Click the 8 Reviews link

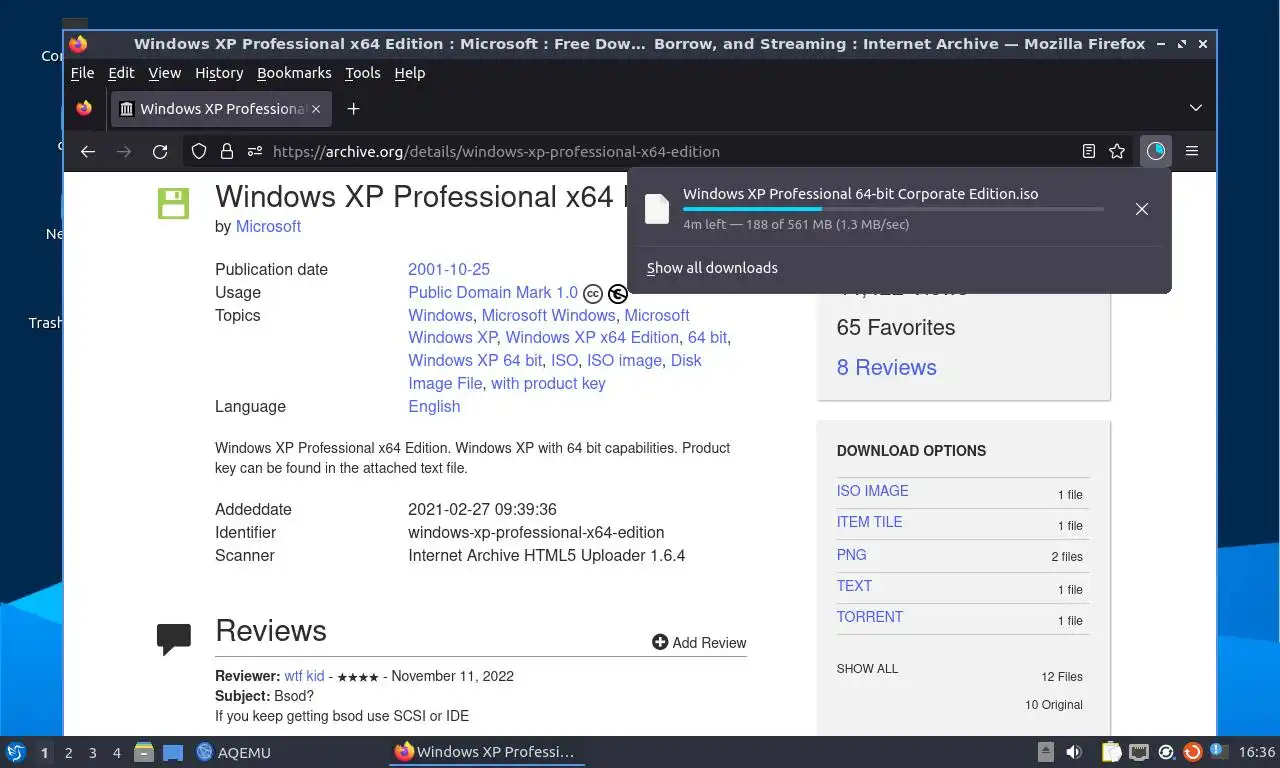tap(887, 368)
